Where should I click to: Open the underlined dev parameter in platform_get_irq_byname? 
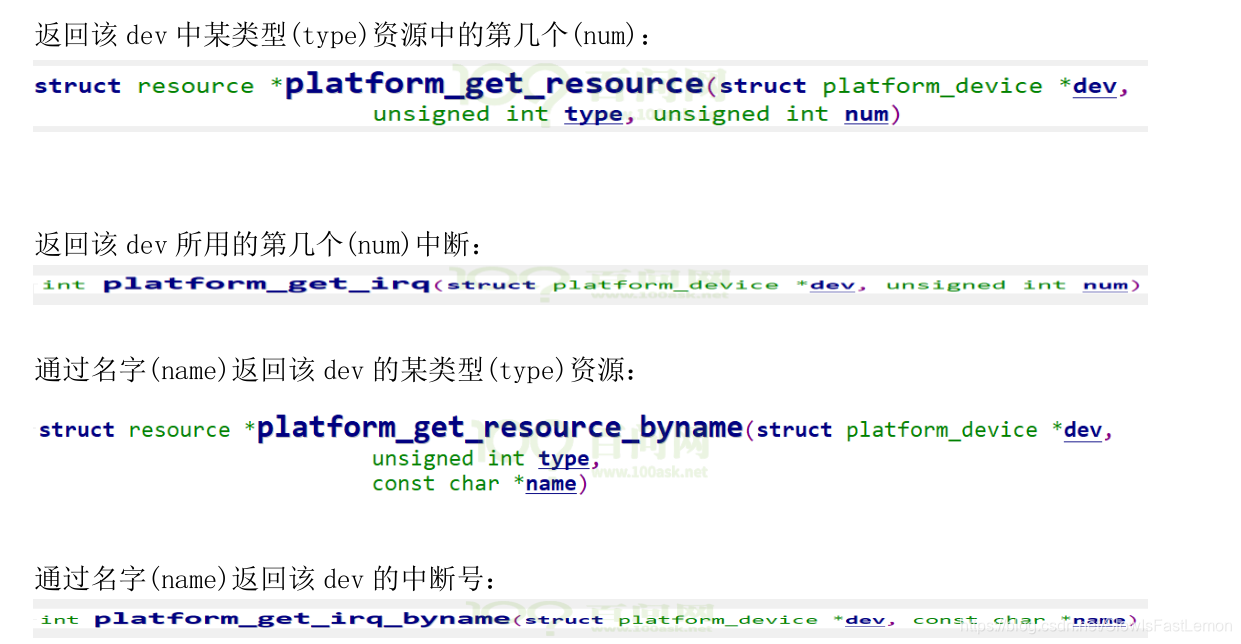tap(866, 620)
